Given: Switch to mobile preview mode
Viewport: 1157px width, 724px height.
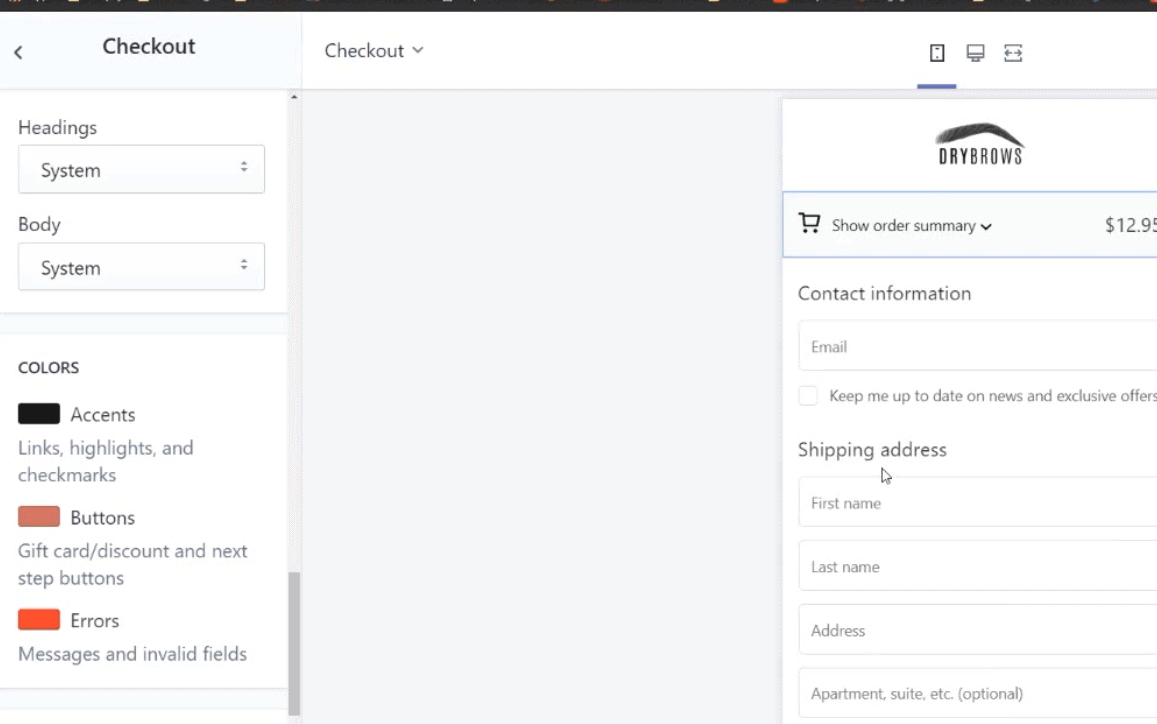Looking at the screenshot, I should pyautogui.click(x=937, y=52).
